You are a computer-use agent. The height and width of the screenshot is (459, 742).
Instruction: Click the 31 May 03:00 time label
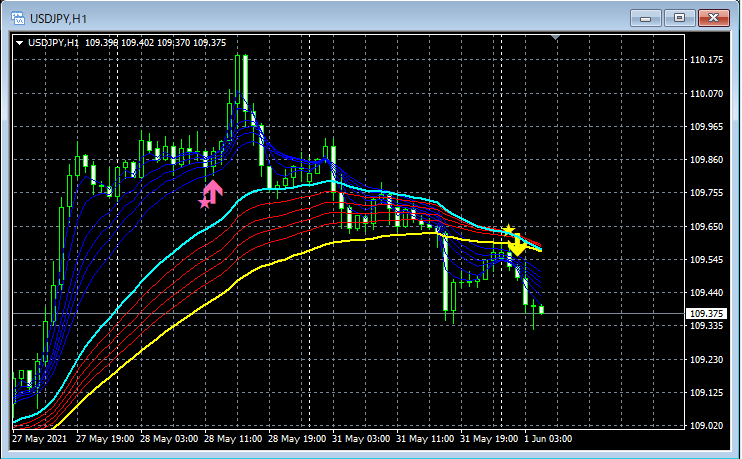coord(361,439)
